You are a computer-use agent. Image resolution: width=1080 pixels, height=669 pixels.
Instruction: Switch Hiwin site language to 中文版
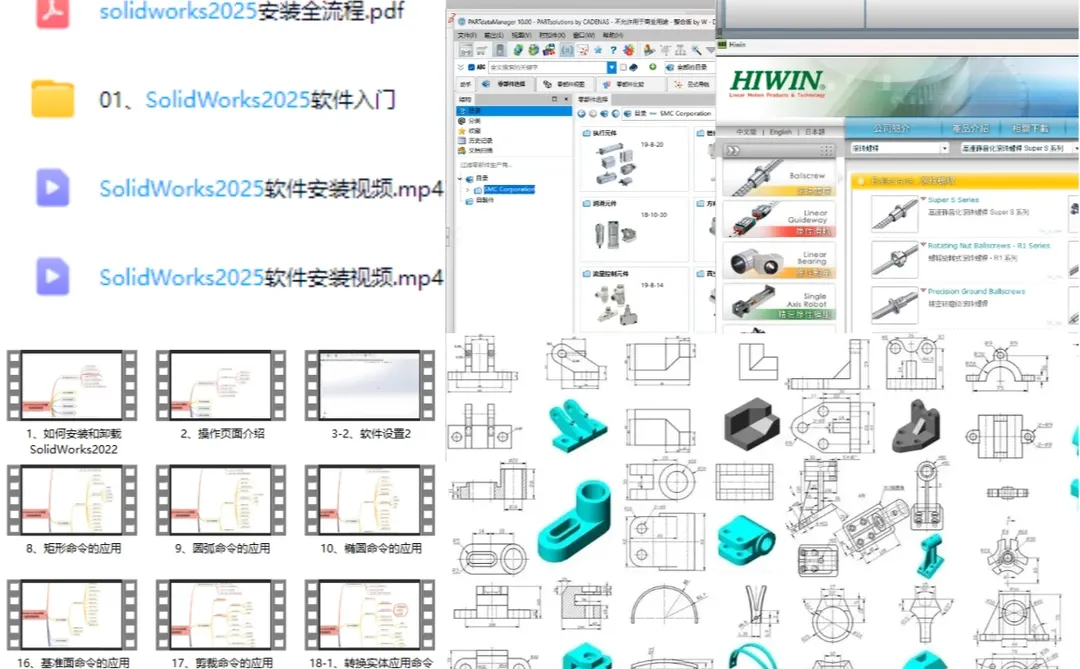click(x=745, y=132)
